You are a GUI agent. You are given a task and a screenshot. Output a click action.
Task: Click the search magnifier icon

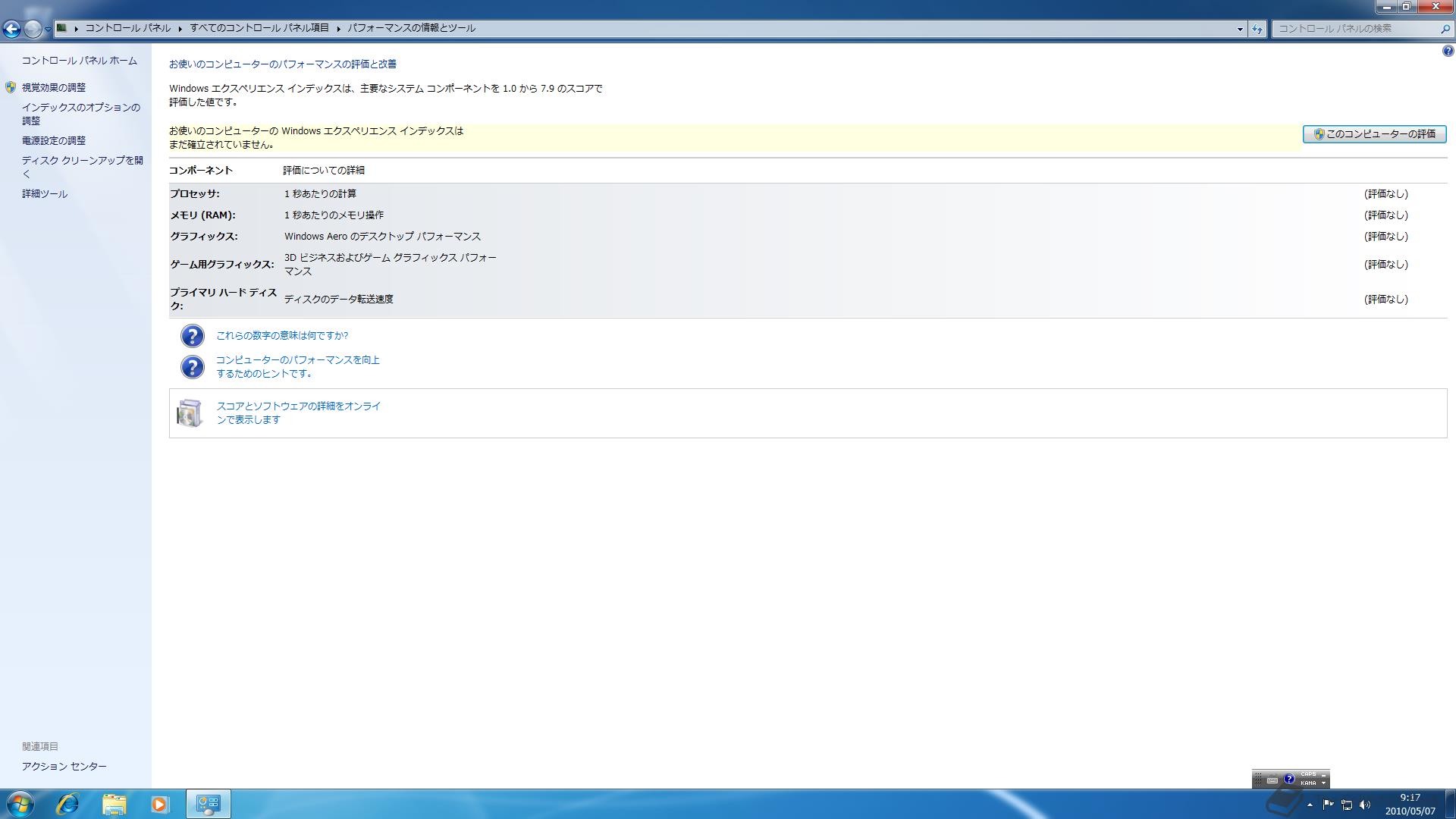click(1445, 29)
